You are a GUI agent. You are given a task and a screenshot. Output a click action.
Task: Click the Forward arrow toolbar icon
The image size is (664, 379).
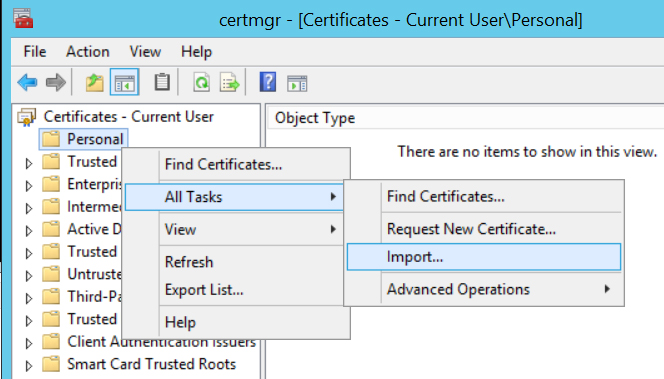click(x=55, y=82)
